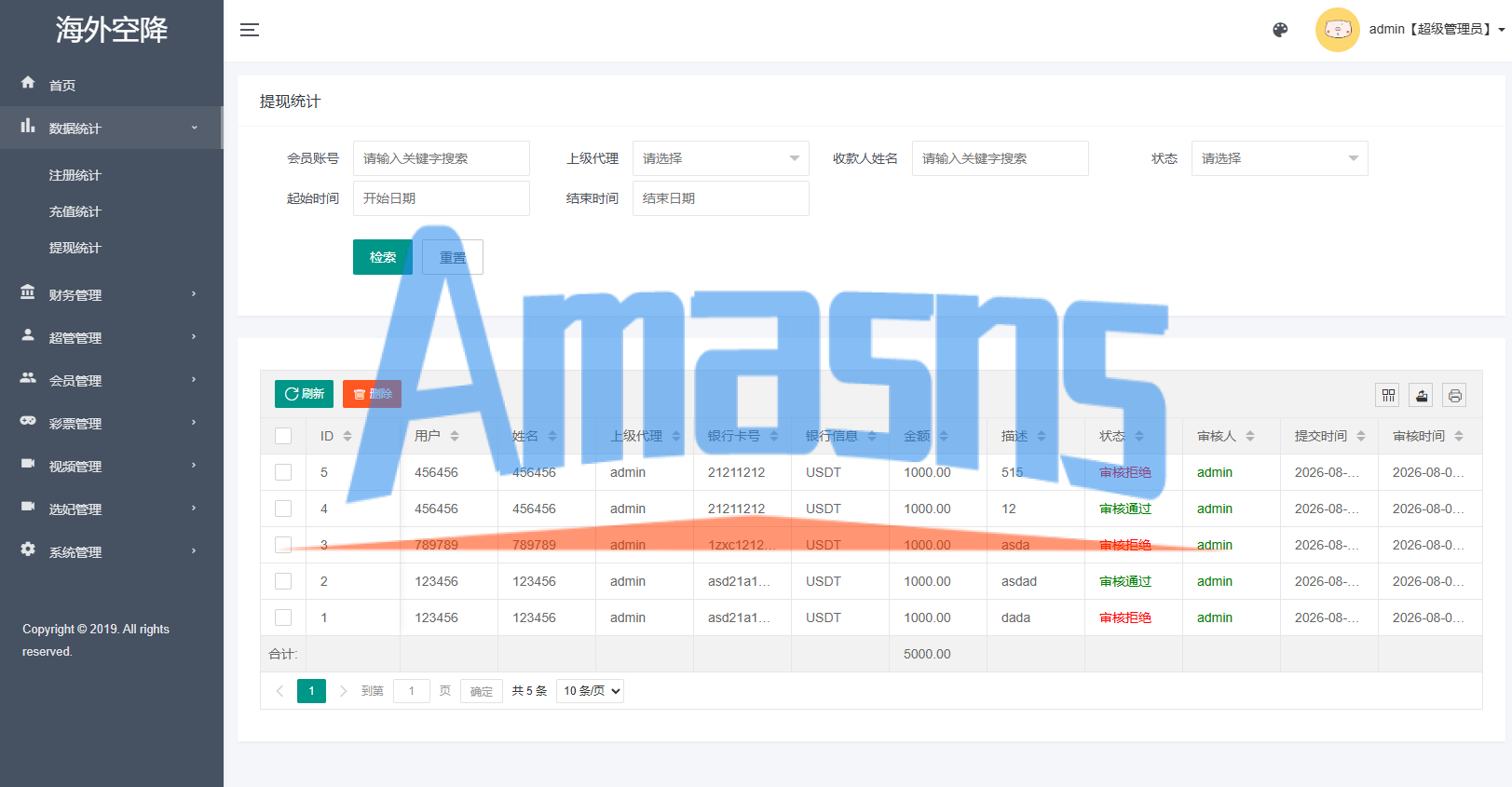The image size is (1512, 787).
Task: Expand the 财务管理 menu chevron
Action: click(x=194, y=294)
